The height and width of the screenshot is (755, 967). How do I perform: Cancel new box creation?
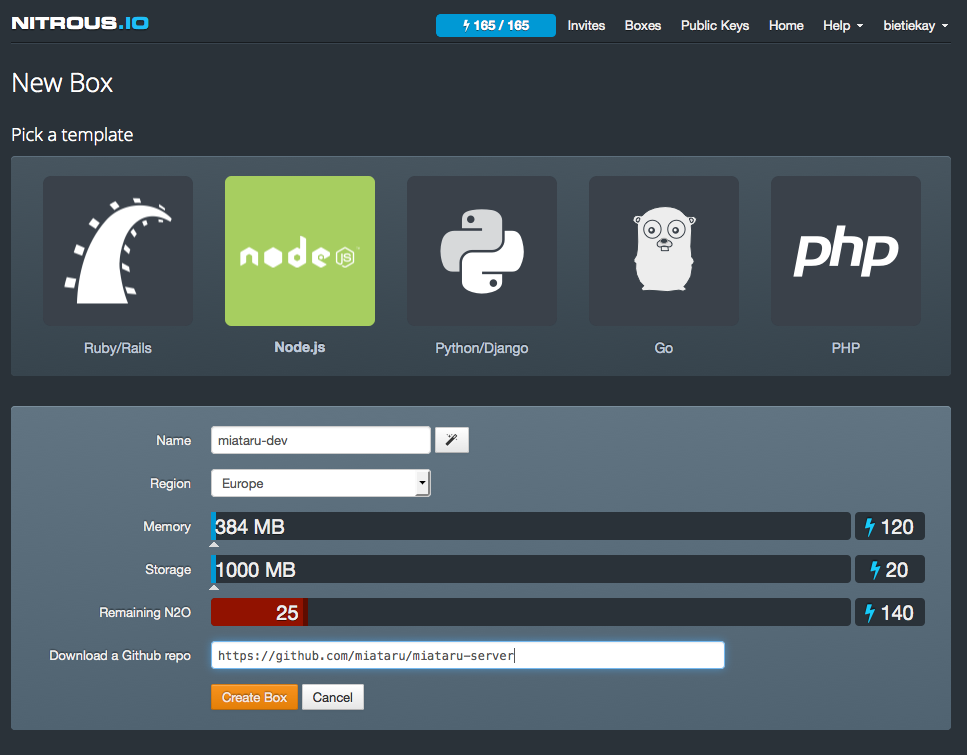pos(332,697)
